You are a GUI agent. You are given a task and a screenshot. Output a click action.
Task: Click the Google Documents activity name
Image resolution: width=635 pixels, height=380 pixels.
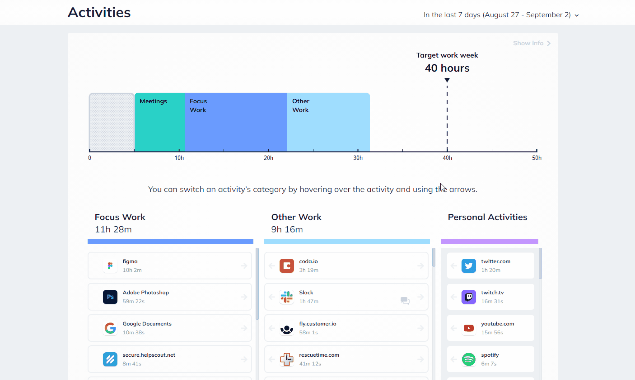click(147, 324)
